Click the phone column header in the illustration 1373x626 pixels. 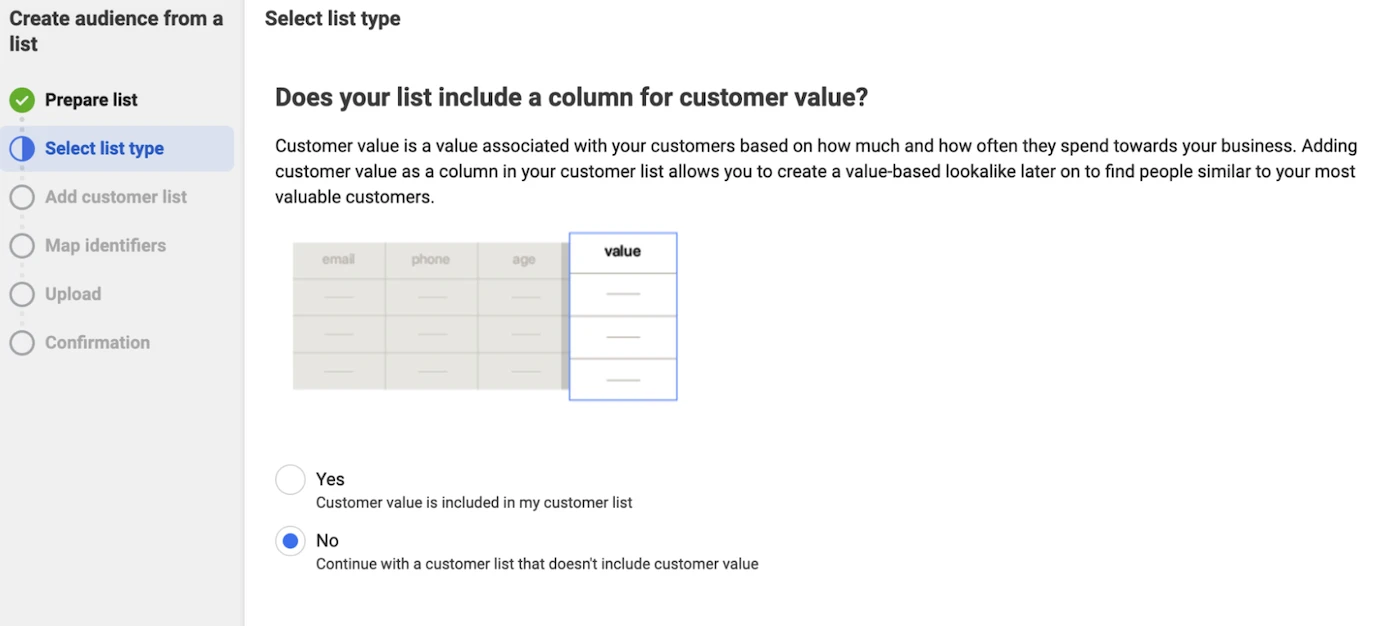coord(430,260)
